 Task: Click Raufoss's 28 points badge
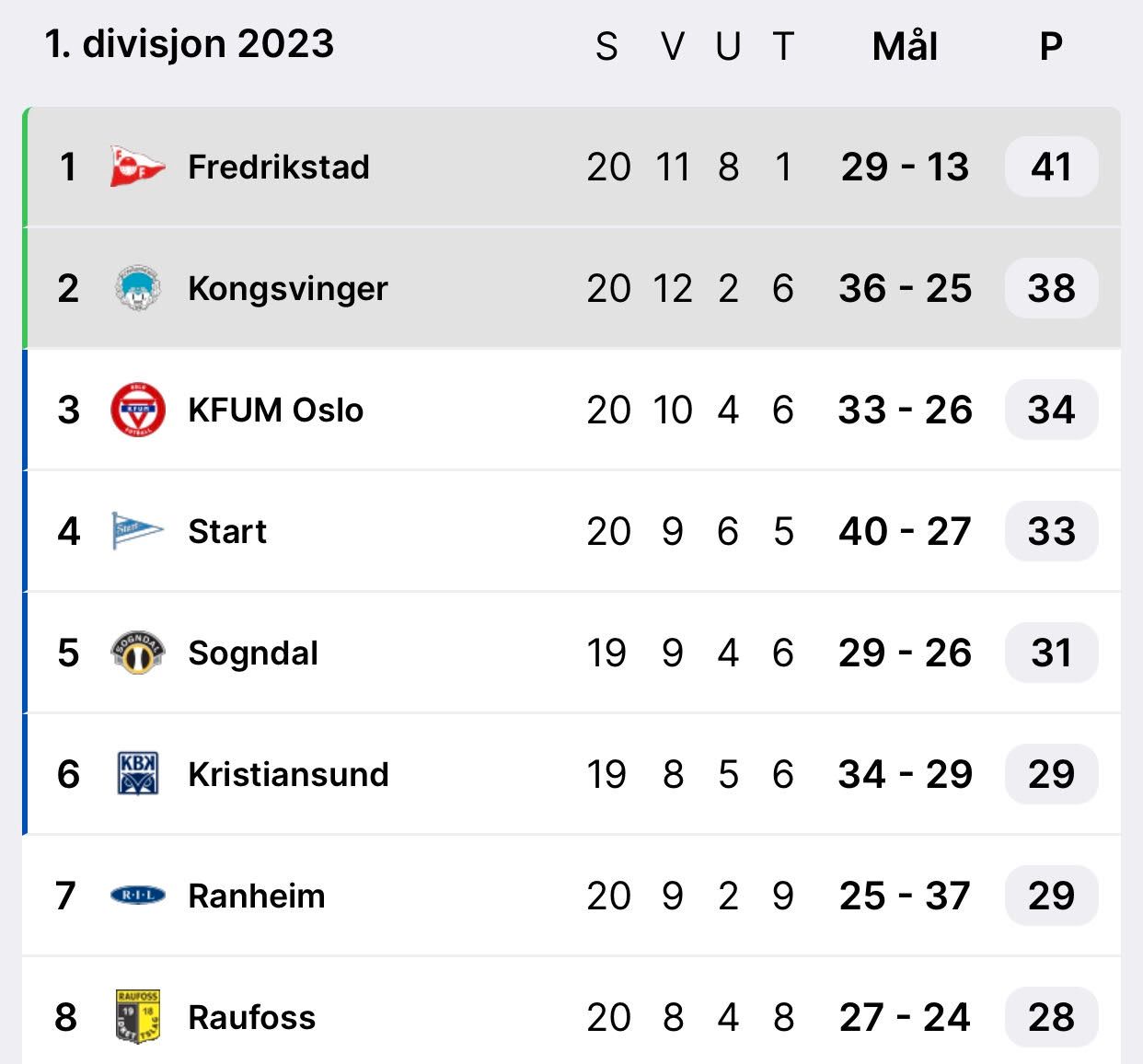[x=1051, y=1017]
